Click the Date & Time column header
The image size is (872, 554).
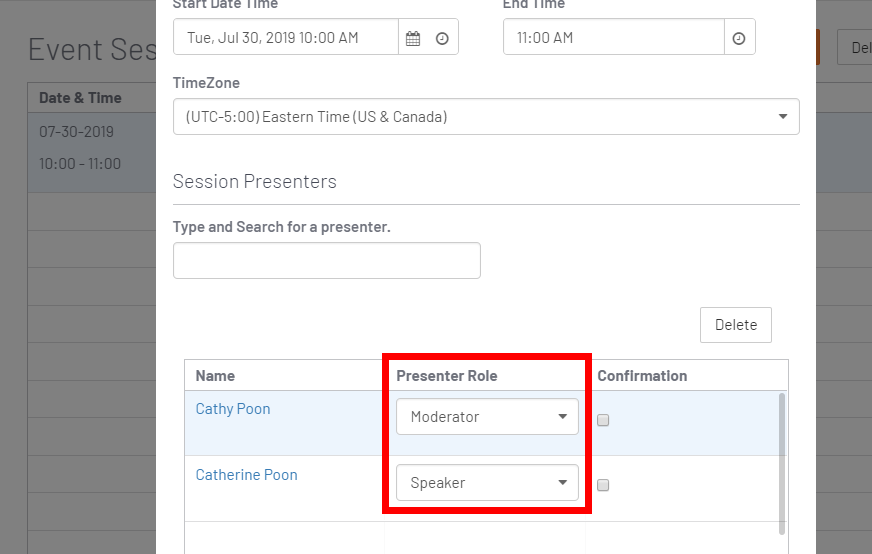tap(80, 98)
